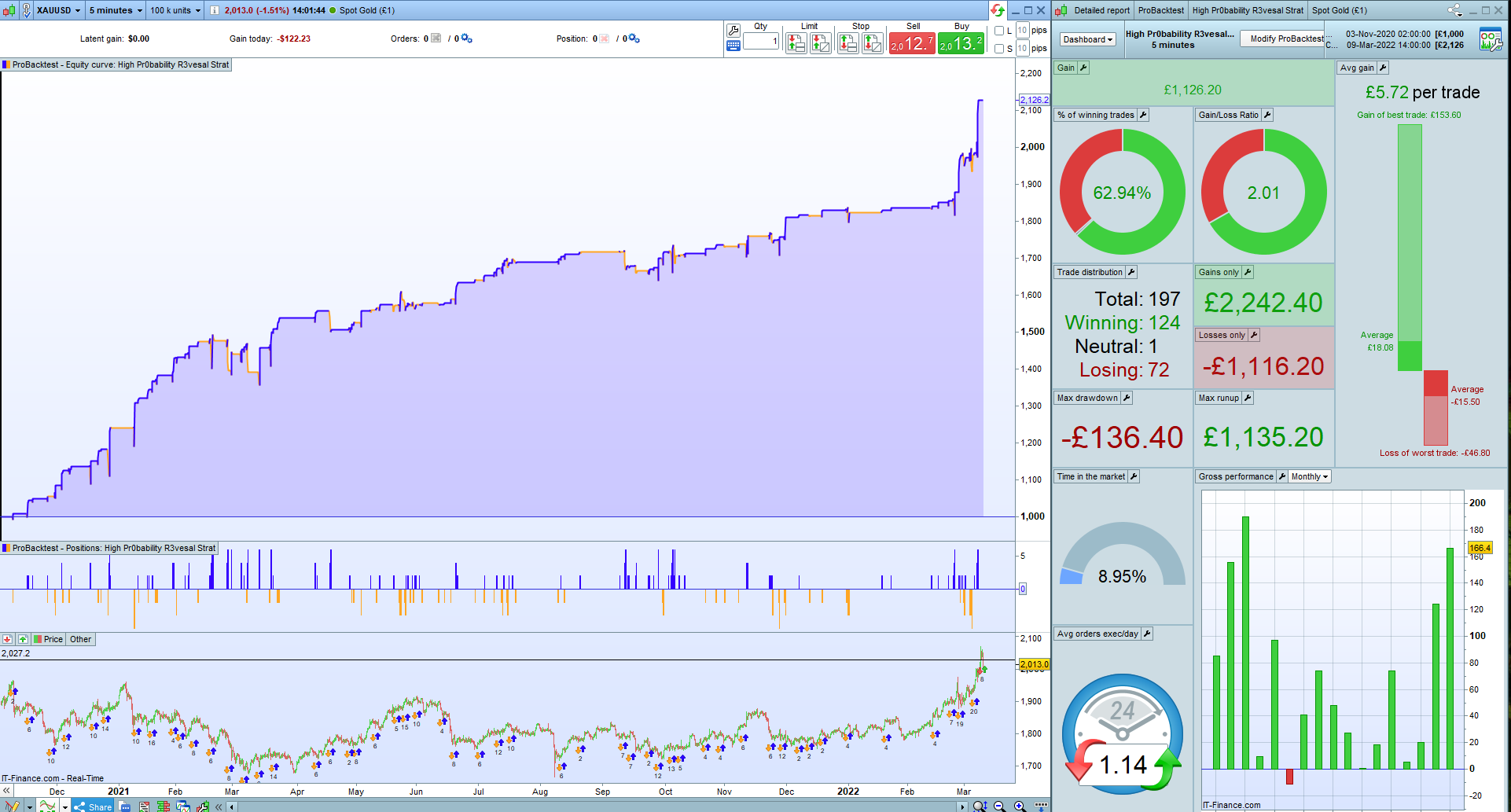Open the 100 k units dropdown
1511x812 pixels.
point(175,10)
